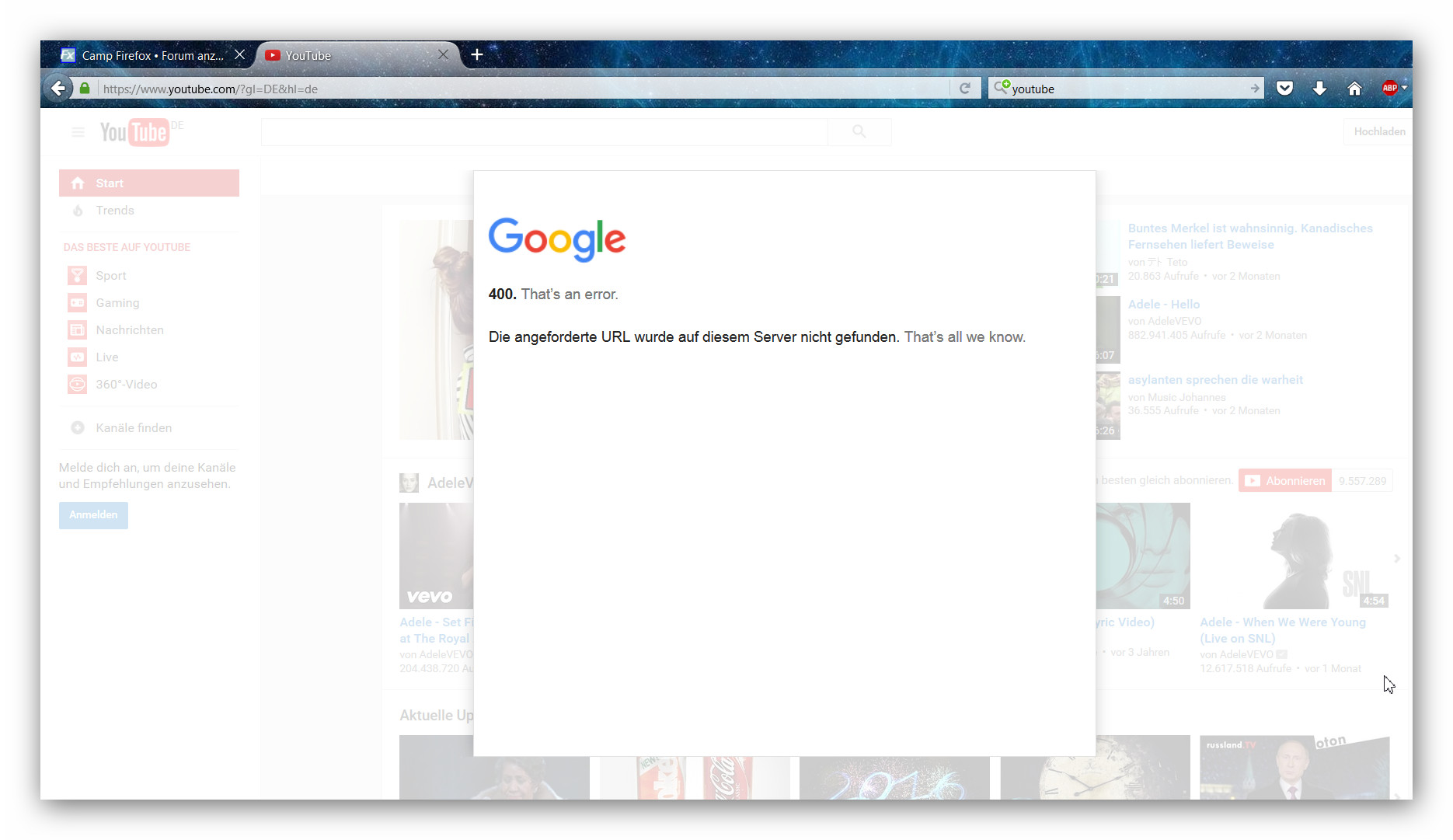Screen dimensions: 1453x840
Task: Open the russland.TV video thumbnail
Action: click(x=1294, y=767)
